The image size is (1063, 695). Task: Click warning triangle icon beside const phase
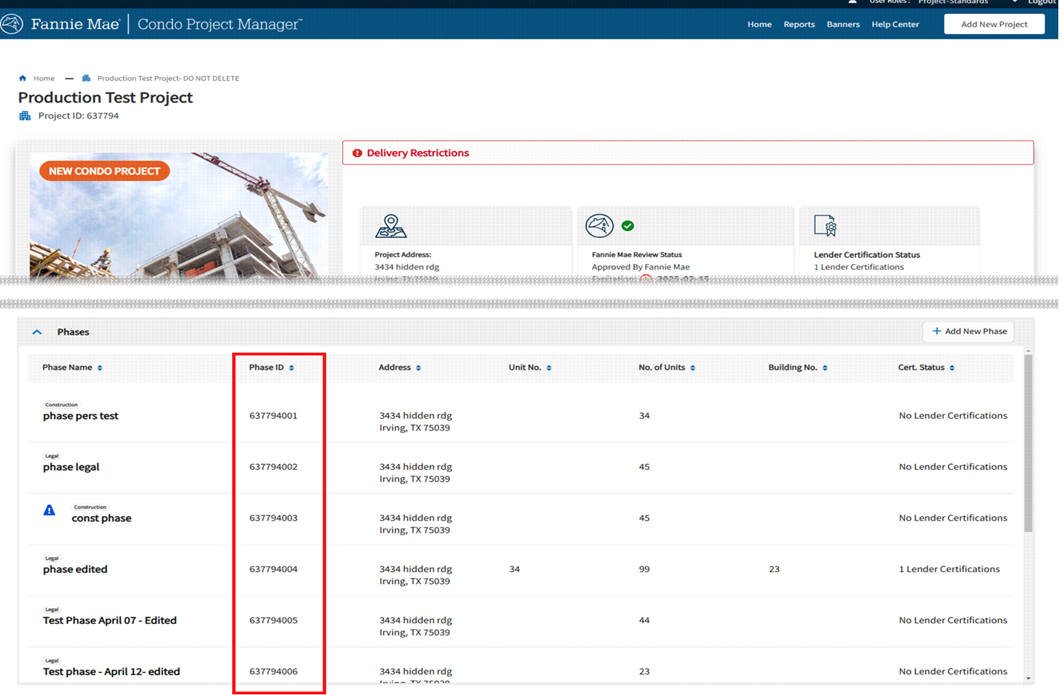(49, 511)
